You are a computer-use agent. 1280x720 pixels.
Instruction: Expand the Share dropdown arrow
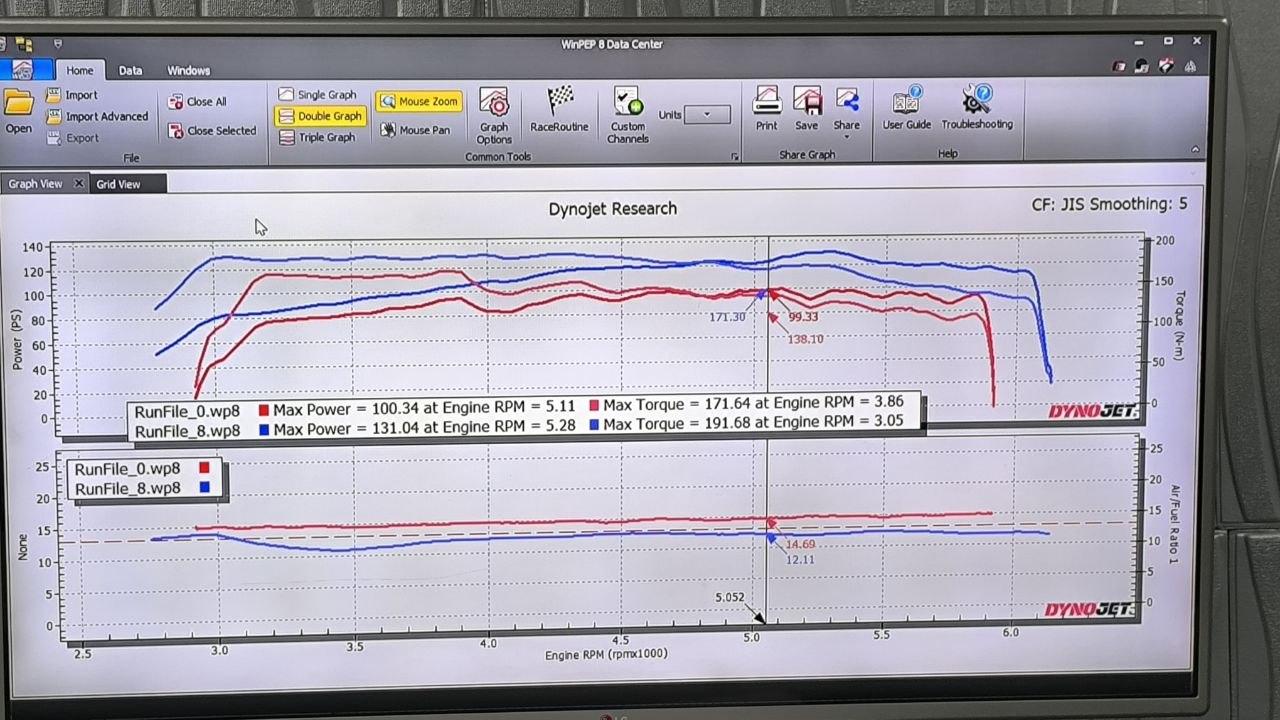[846, 137]
